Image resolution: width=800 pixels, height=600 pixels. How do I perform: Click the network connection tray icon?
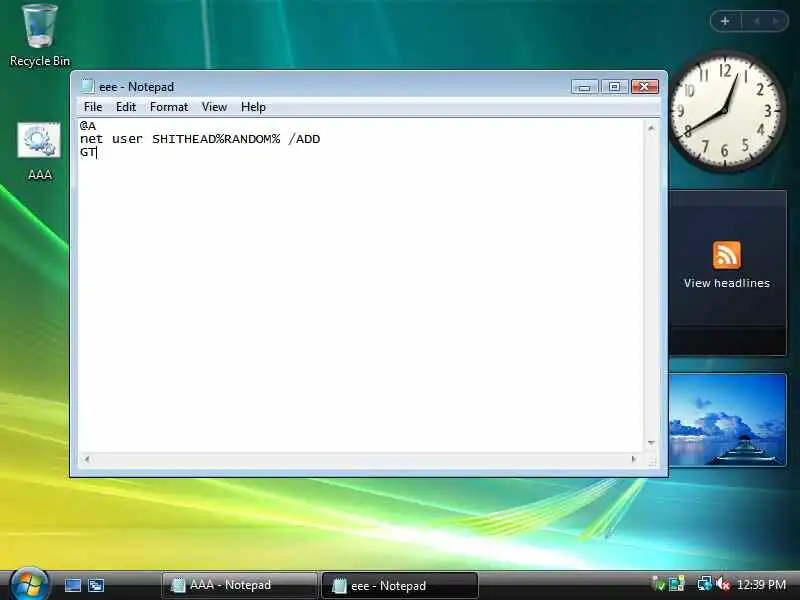click(x=705, y=584)
